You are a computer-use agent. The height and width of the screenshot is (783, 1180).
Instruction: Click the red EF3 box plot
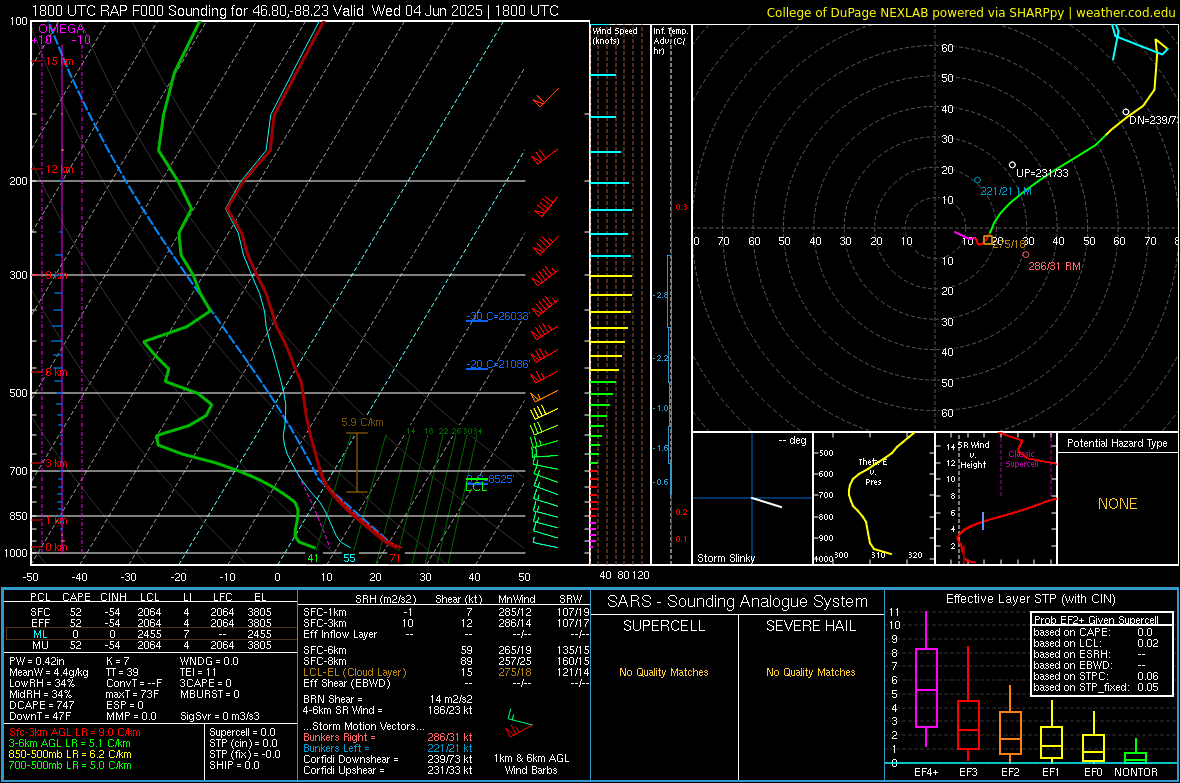click(968, 724)
